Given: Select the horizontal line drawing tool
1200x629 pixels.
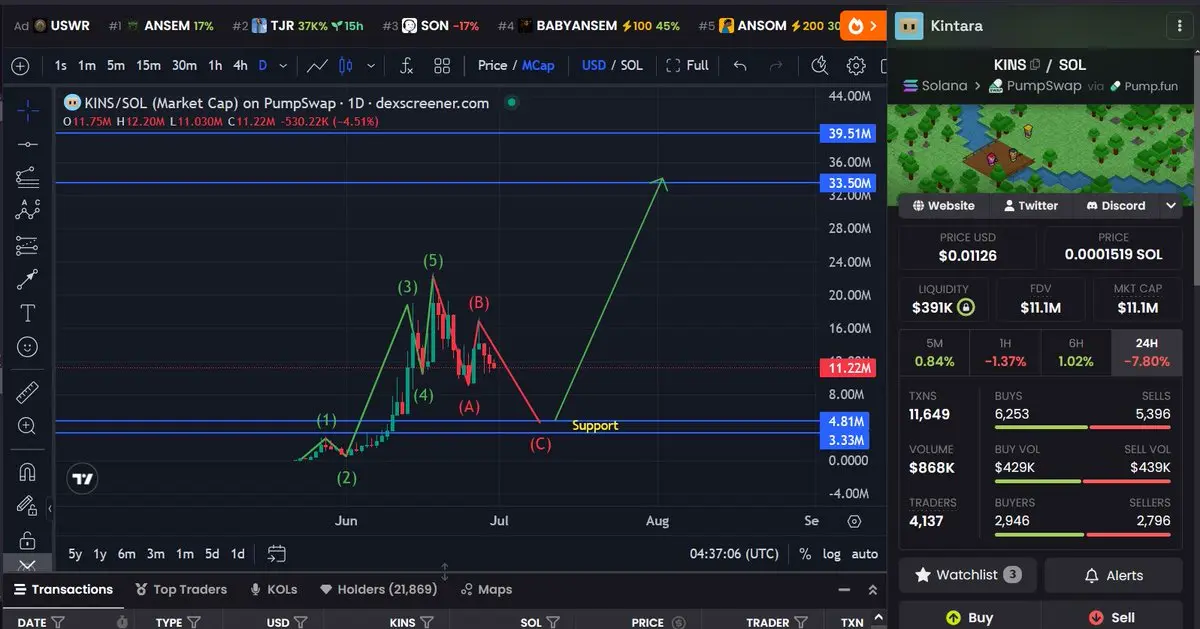Looking at the screenshot, I should click(x=27, y=144).
